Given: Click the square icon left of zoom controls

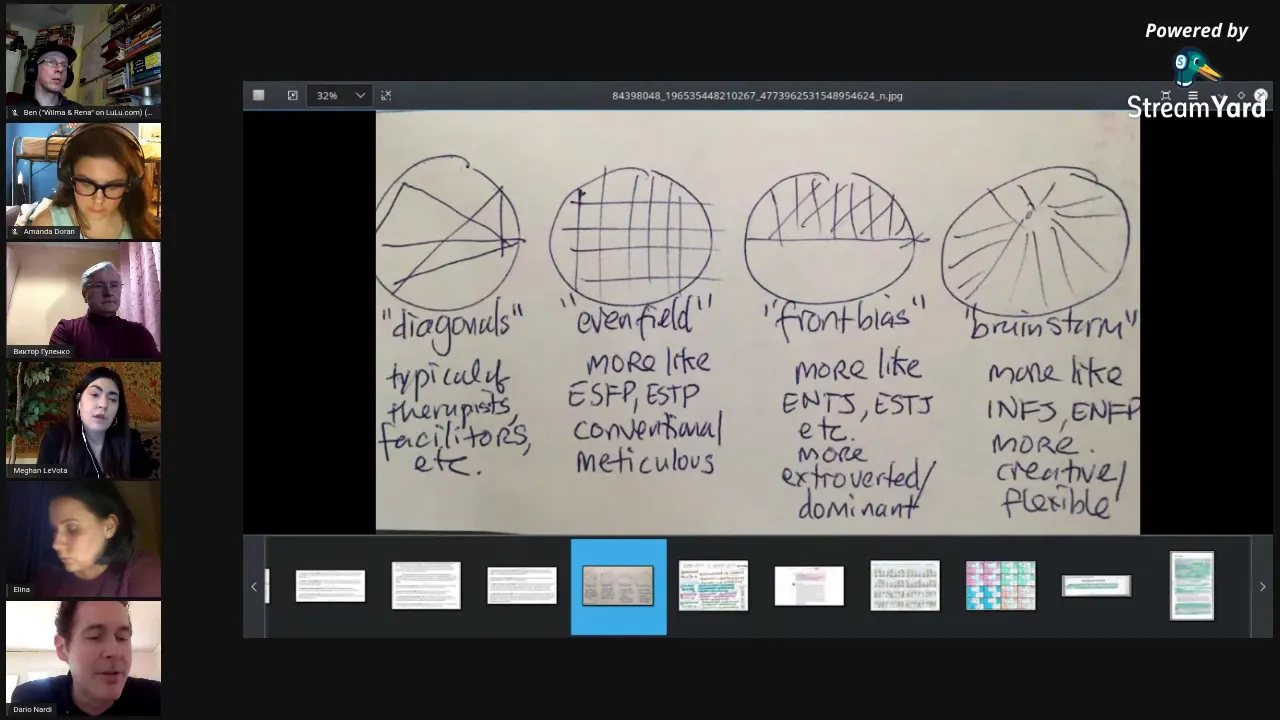Looking at the screenshot, I should (258, 95).
